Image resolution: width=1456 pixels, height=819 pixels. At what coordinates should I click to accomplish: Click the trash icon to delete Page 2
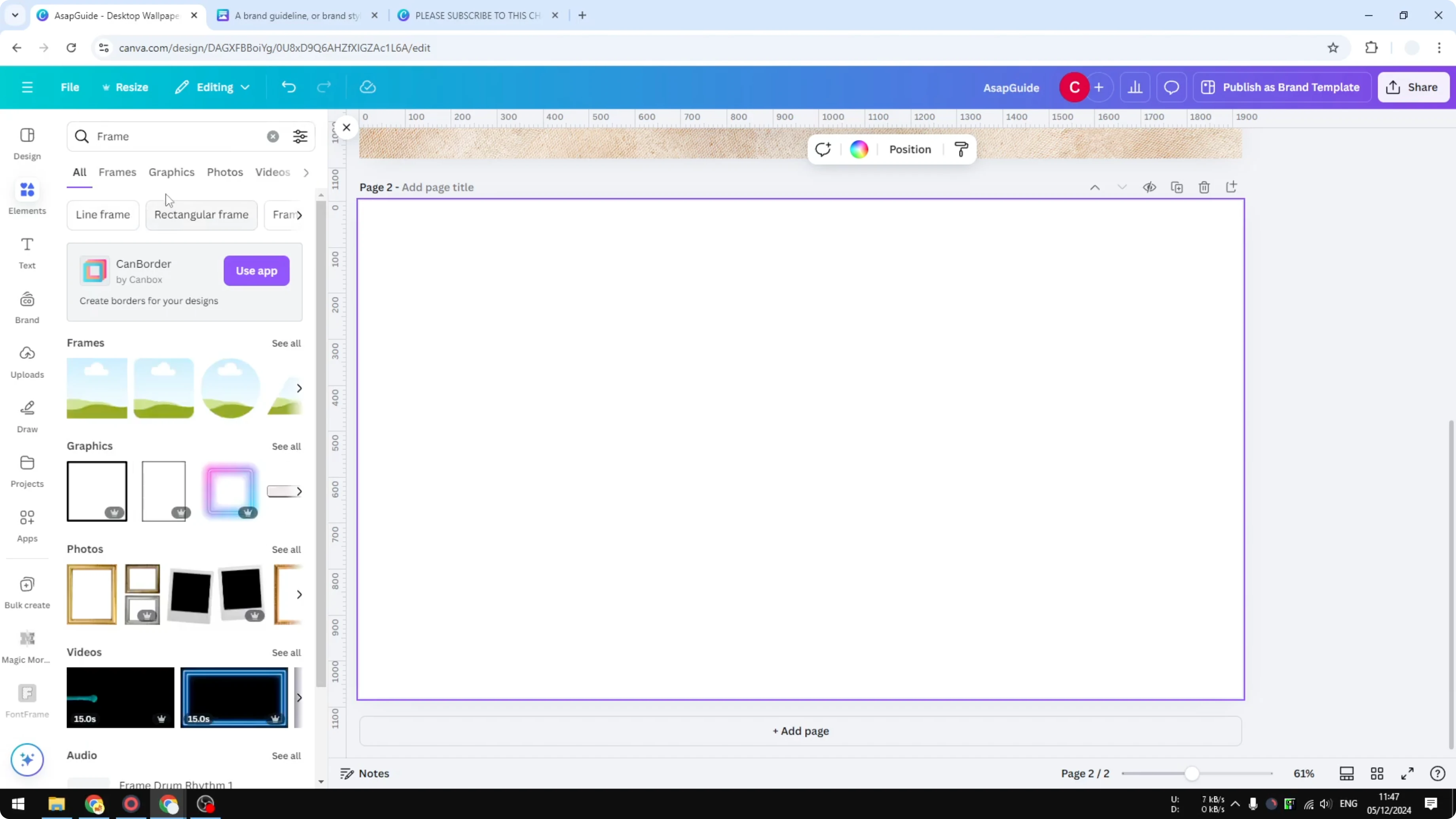click(x=1204, y=187)
